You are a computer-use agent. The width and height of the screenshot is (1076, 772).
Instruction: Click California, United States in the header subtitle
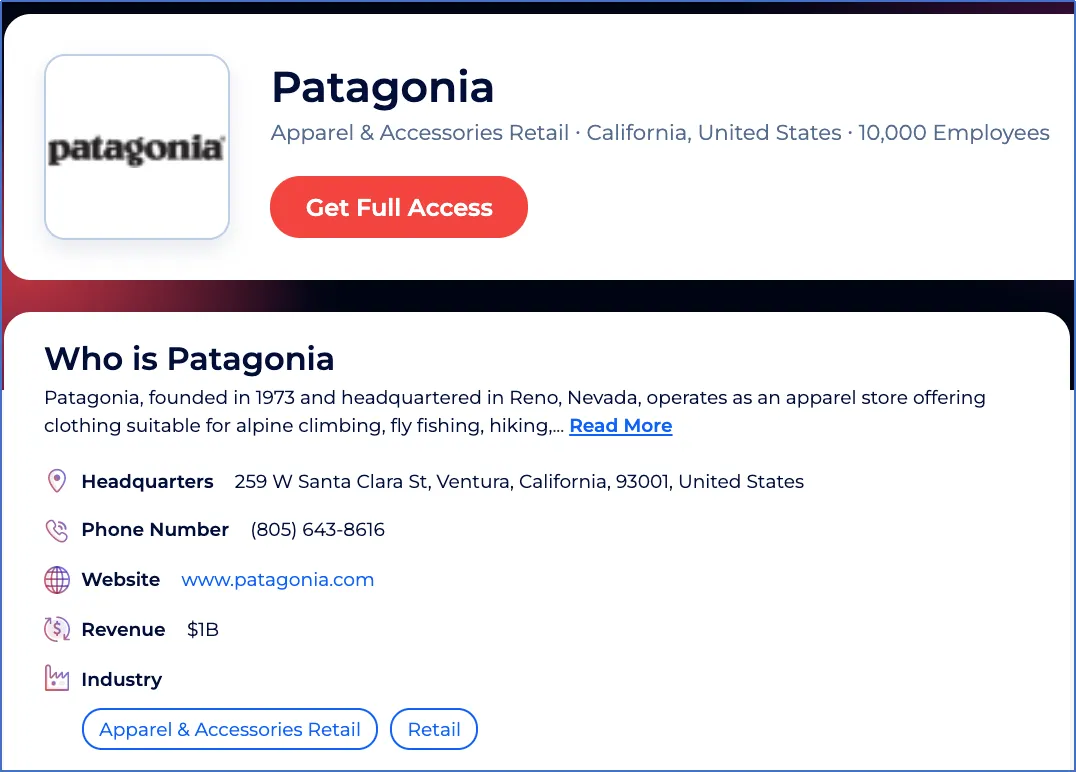tap(713, 132)
